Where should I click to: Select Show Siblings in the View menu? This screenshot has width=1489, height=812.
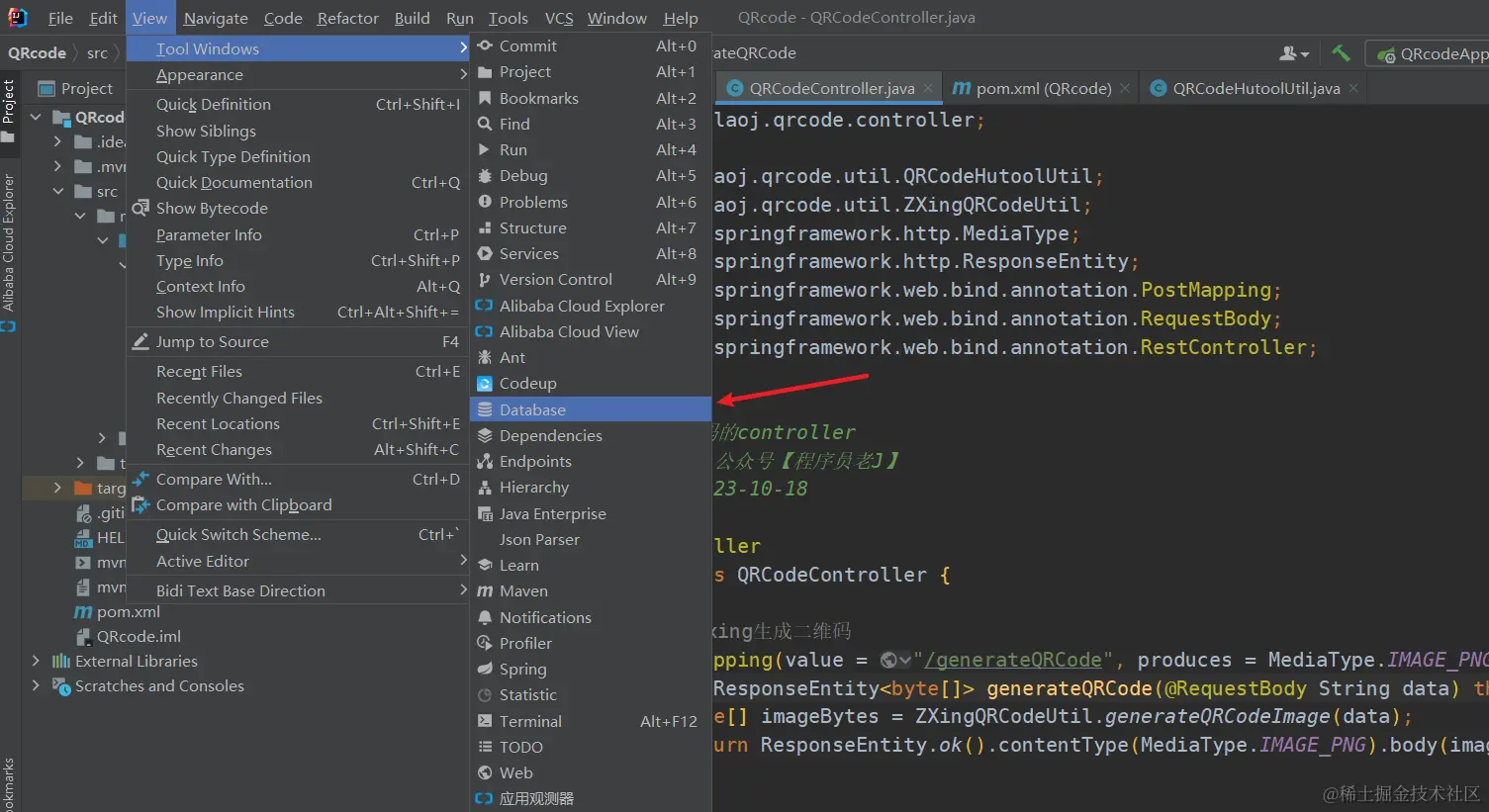click(x=298, y=131)
